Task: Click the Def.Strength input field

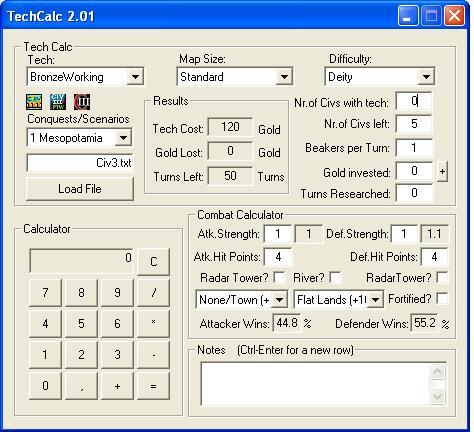Action: point(404,234)
